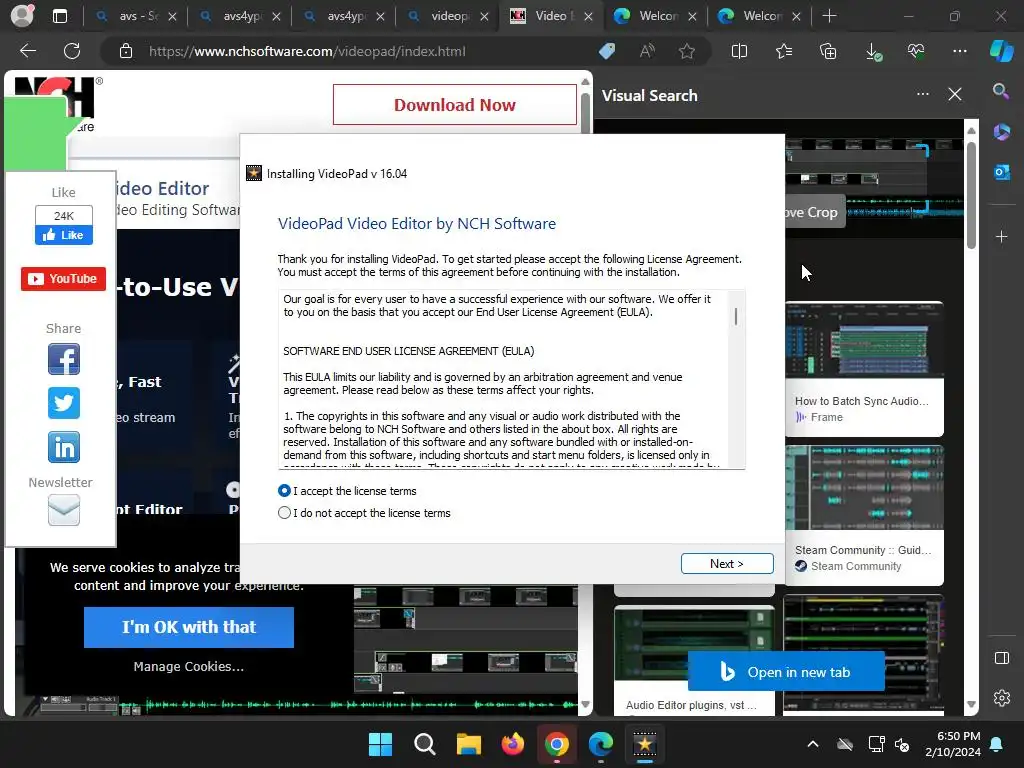The height and width of the screenshot is (768, 1024).
Task: Click the NCH Software logo
Action: (x=54, y=104)
